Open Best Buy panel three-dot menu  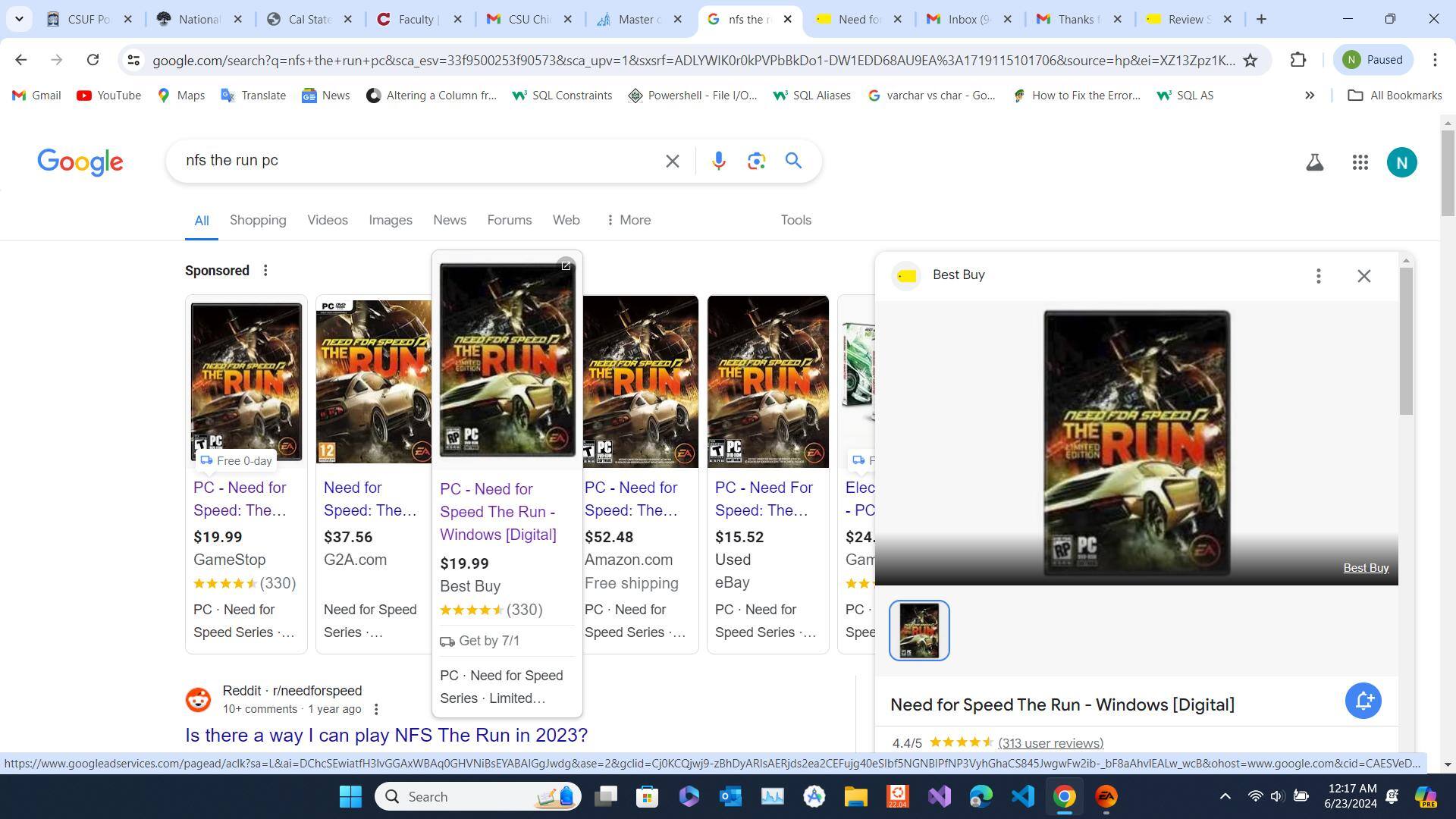click(1318, 276)
